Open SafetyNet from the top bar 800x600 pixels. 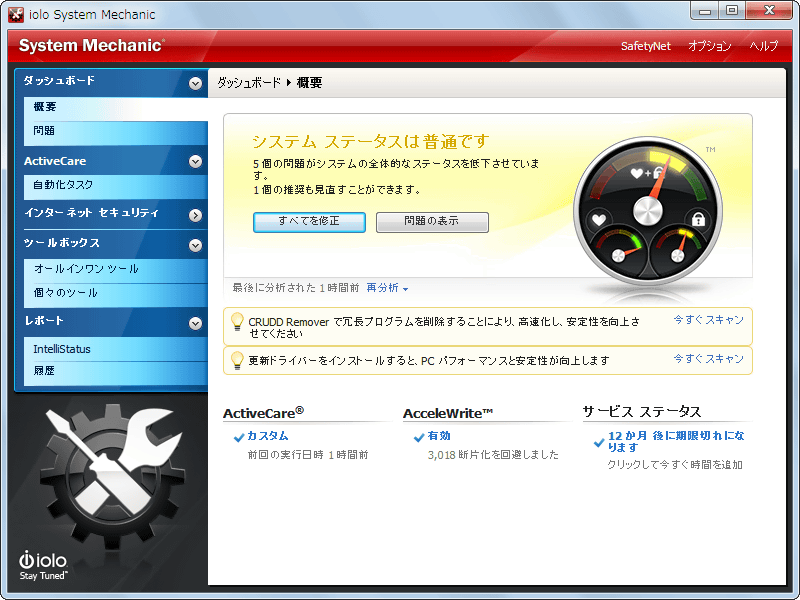click(645, 46)
